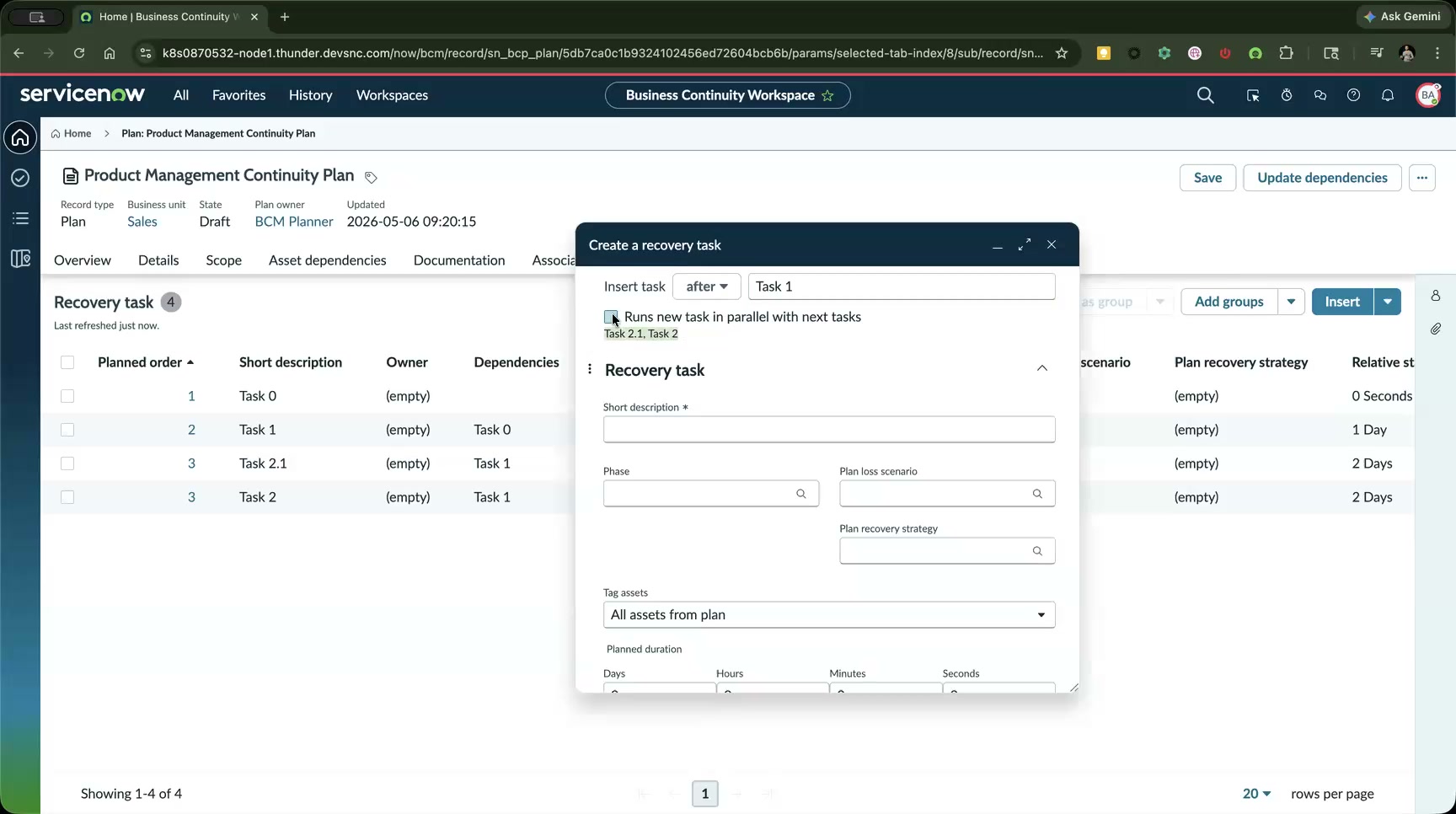Viewport: 1456px width, 814px height.
Task: Check the Task 2 row checkbox
Action: click(67, 497)
